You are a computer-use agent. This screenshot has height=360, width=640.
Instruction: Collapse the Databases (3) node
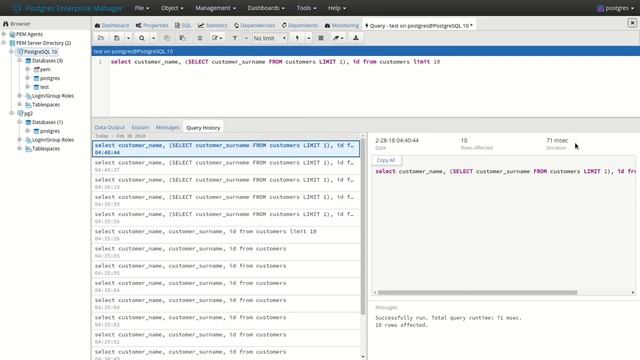[x=20, y=60]
